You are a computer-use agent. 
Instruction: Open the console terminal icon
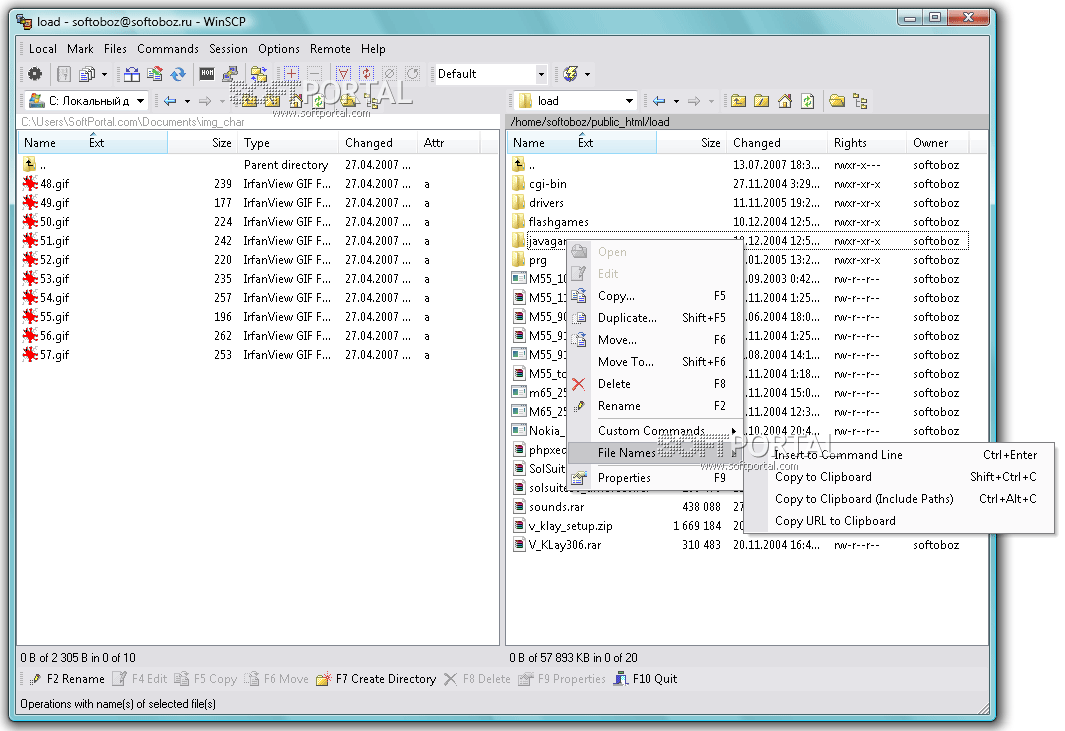(x=207, y=73)
